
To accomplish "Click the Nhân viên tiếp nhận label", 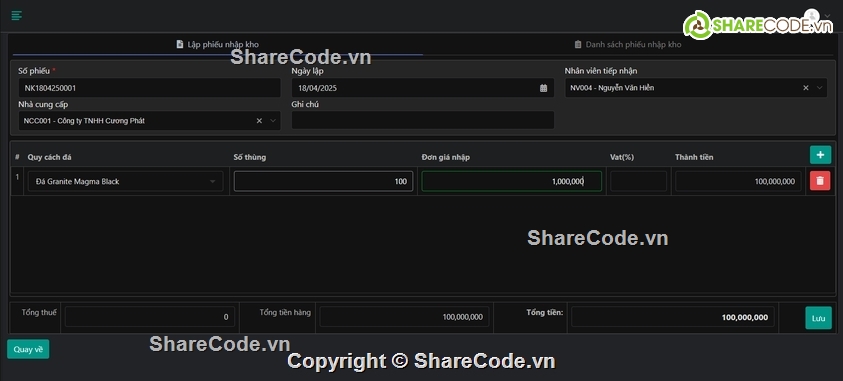I will (x=601, y=71).
